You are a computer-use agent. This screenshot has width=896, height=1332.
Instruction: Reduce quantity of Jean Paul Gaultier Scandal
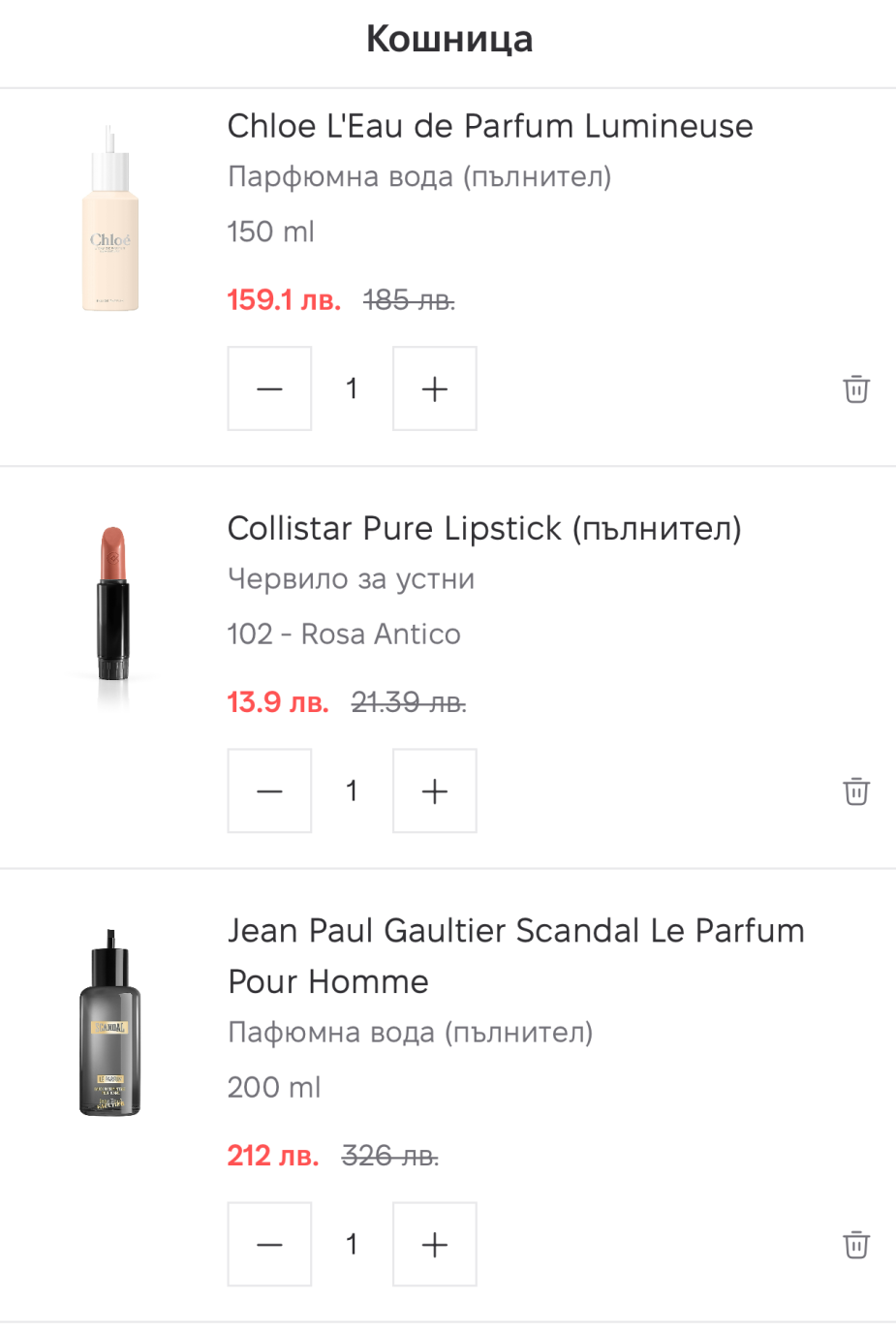(269, 1244)
